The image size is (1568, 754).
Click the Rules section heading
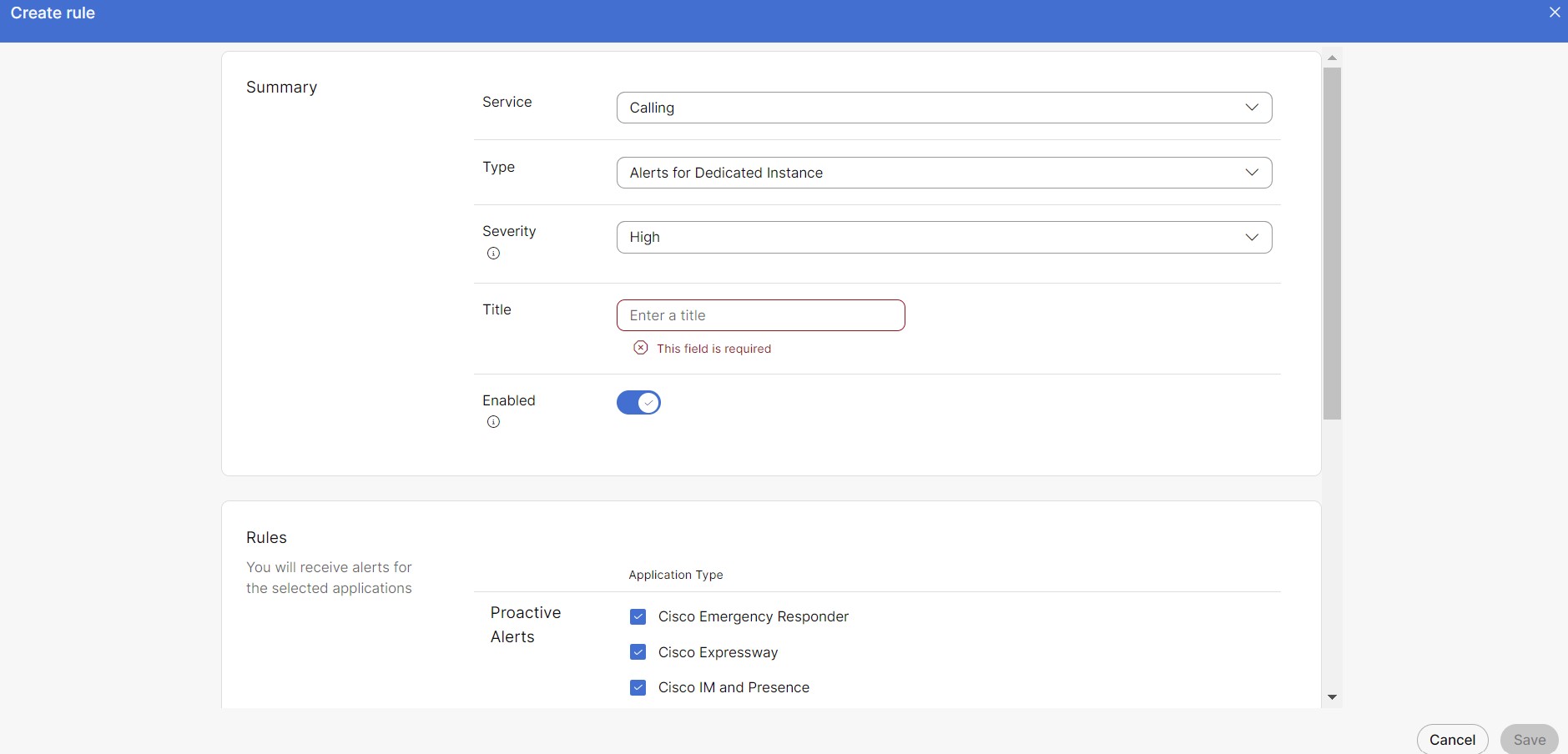(266, 538)
